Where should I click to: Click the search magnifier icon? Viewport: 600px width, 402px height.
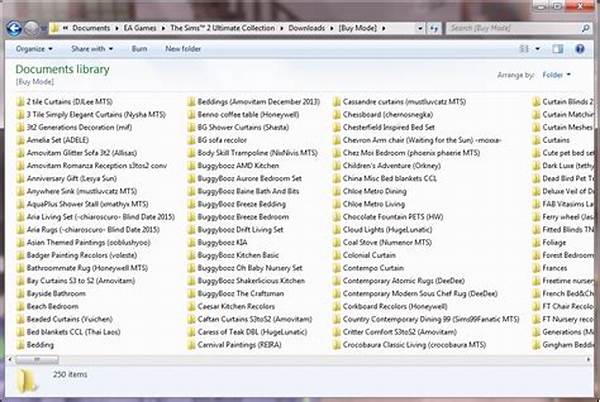585,28
